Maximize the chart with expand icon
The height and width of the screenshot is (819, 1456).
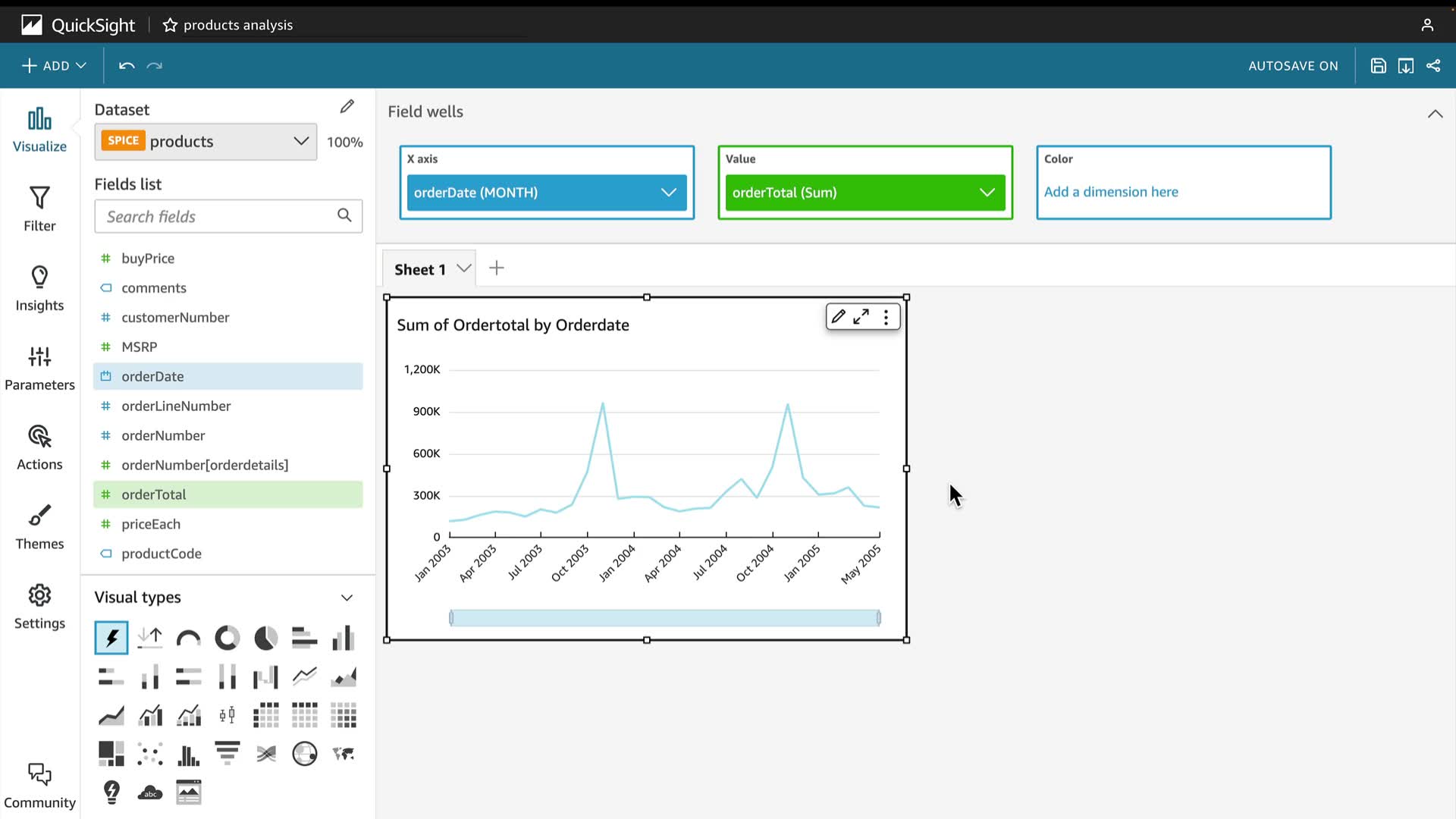(861, 317)
